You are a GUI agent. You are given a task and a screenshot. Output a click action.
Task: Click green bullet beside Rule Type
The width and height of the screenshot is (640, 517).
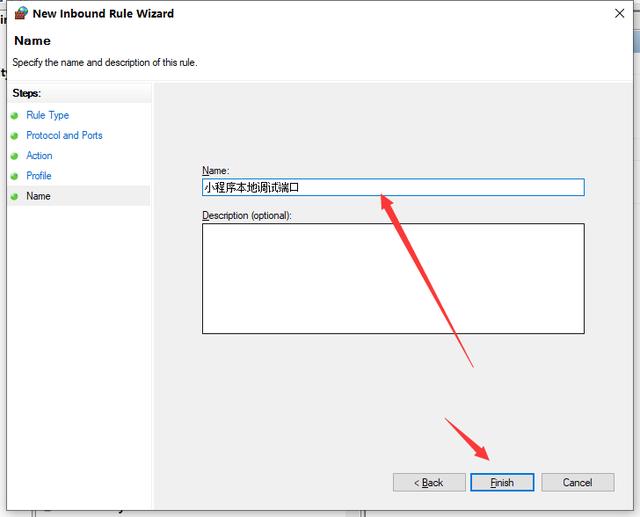click(14, 115)
